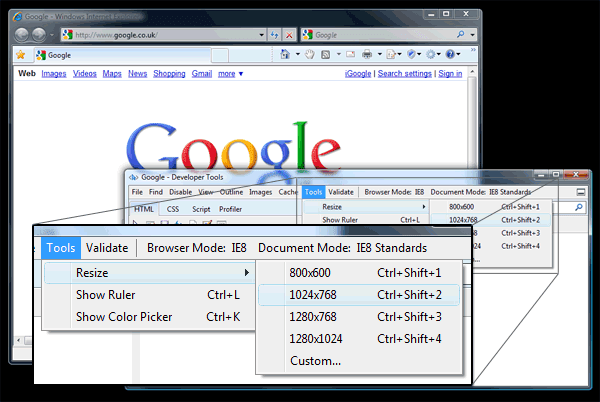Select 1280x768 in the enlarged Resize submenu
Viewport: 600px width, 402px height.
[359, 317]
